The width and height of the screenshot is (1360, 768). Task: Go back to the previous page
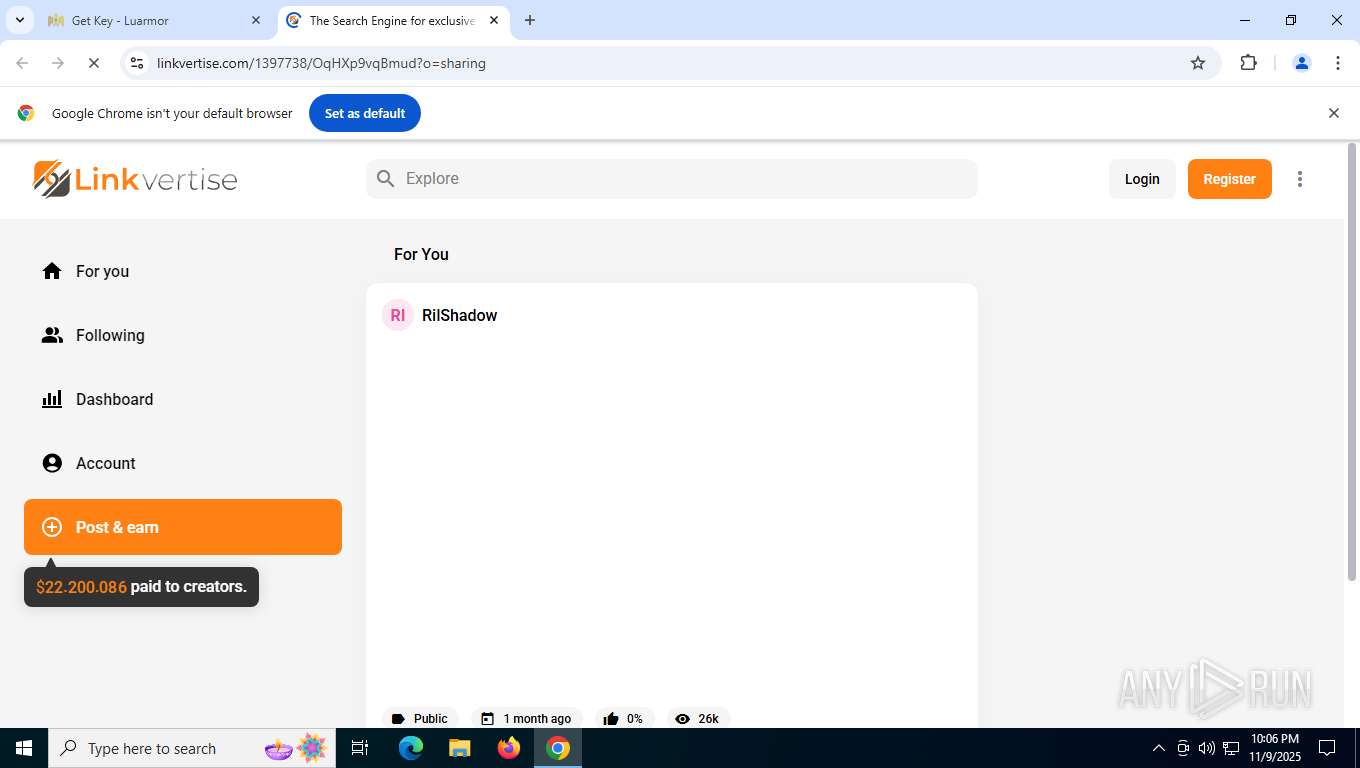(x=22, y=63)
